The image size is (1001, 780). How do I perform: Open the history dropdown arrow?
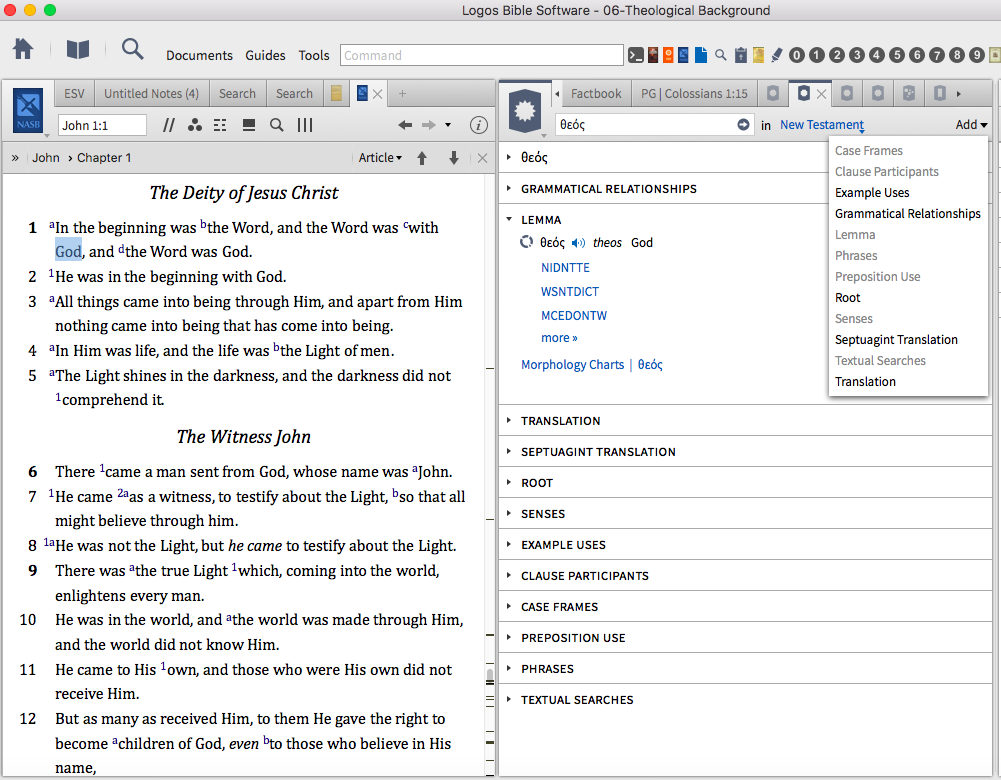point(448,125)
